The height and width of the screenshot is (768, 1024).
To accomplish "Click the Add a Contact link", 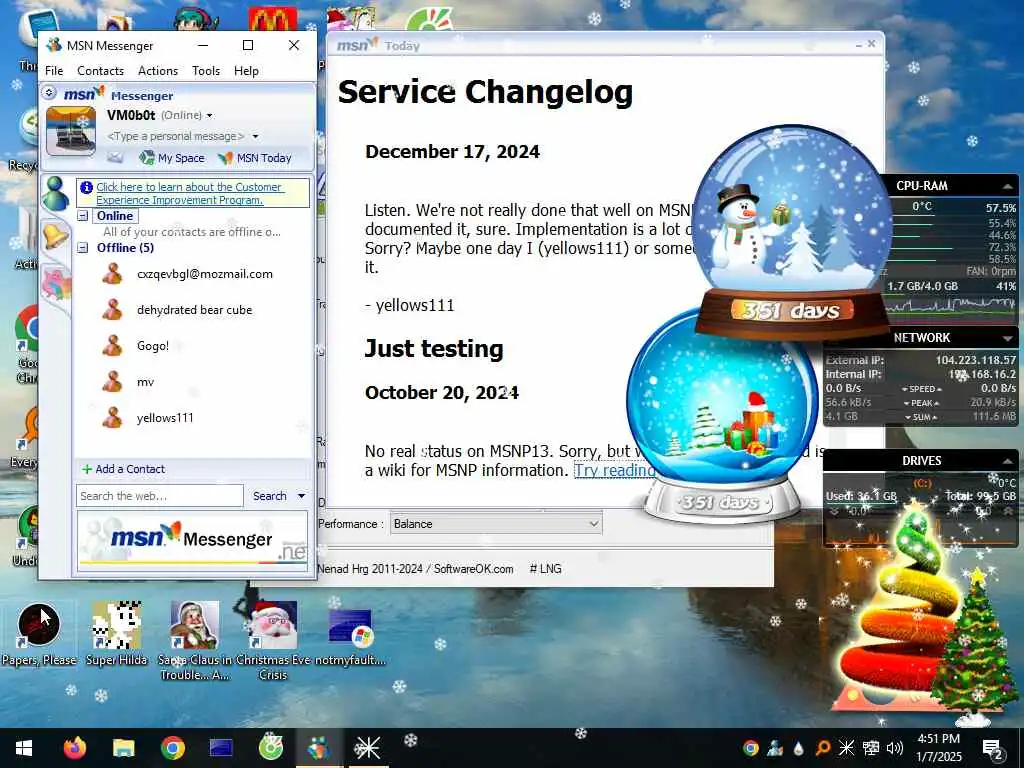I will click(x=123, y=469).
